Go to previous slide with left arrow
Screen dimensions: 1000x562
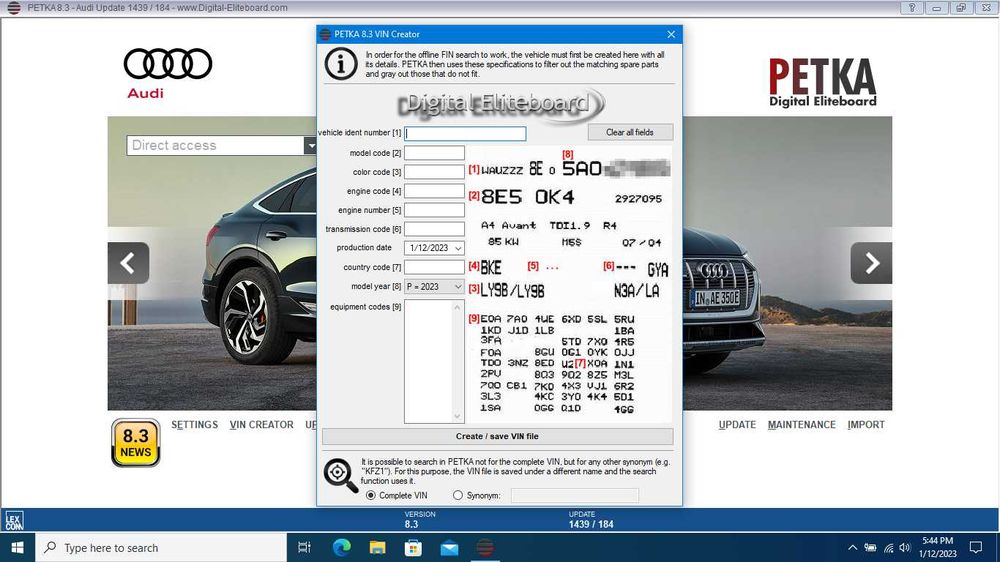click(128, 263)
